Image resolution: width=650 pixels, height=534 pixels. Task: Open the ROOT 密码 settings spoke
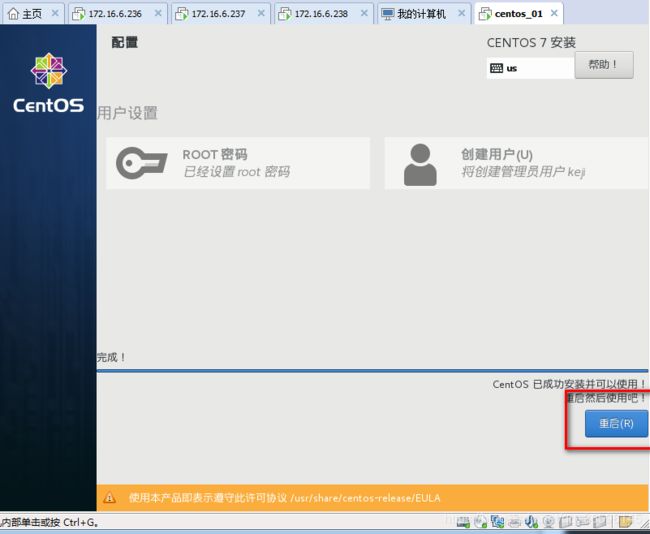(238, 163)
